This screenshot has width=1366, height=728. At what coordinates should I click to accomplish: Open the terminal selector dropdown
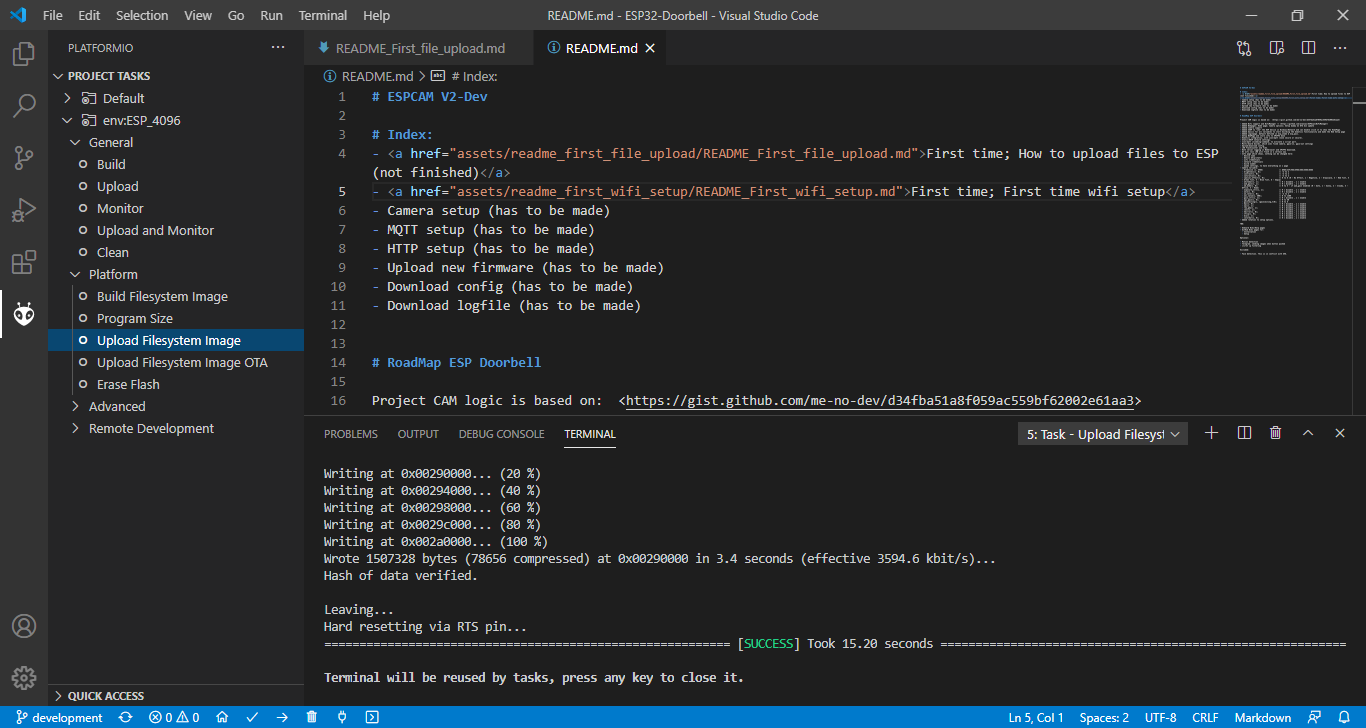click(x=1102, y=434)
